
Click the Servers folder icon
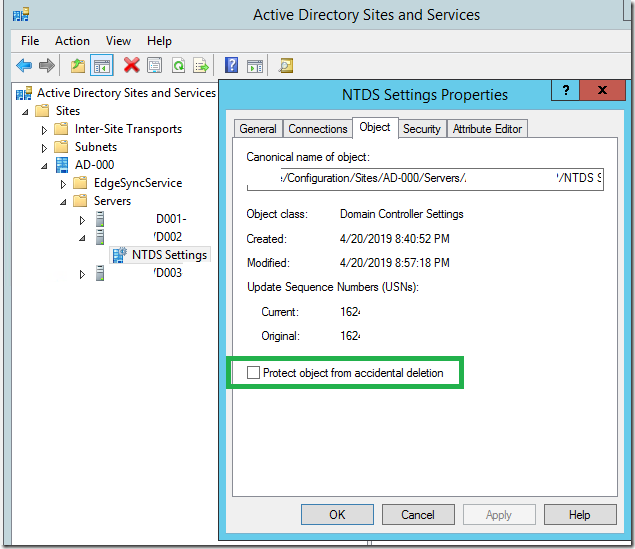(x=80, y=200)
